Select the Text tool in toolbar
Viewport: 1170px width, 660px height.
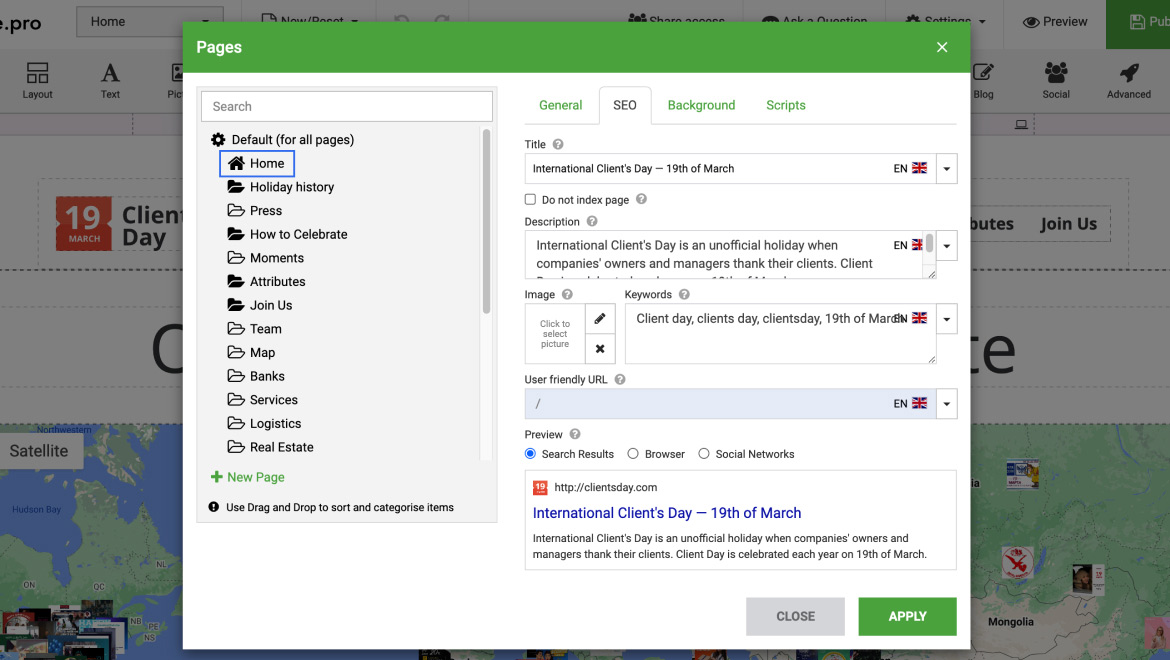(x=110, y=80)
